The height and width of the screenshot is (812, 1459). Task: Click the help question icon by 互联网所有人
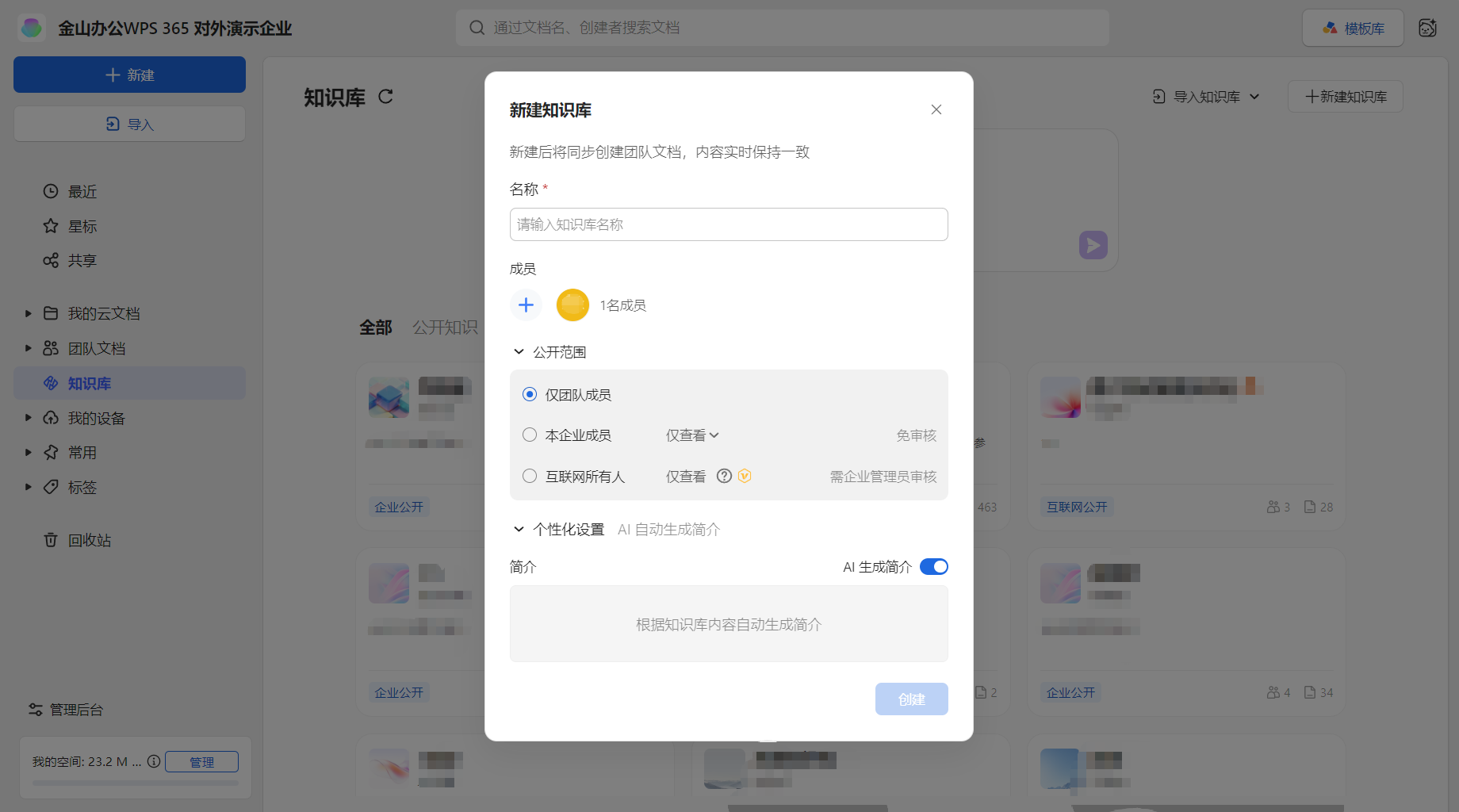[x=724, y=476]
